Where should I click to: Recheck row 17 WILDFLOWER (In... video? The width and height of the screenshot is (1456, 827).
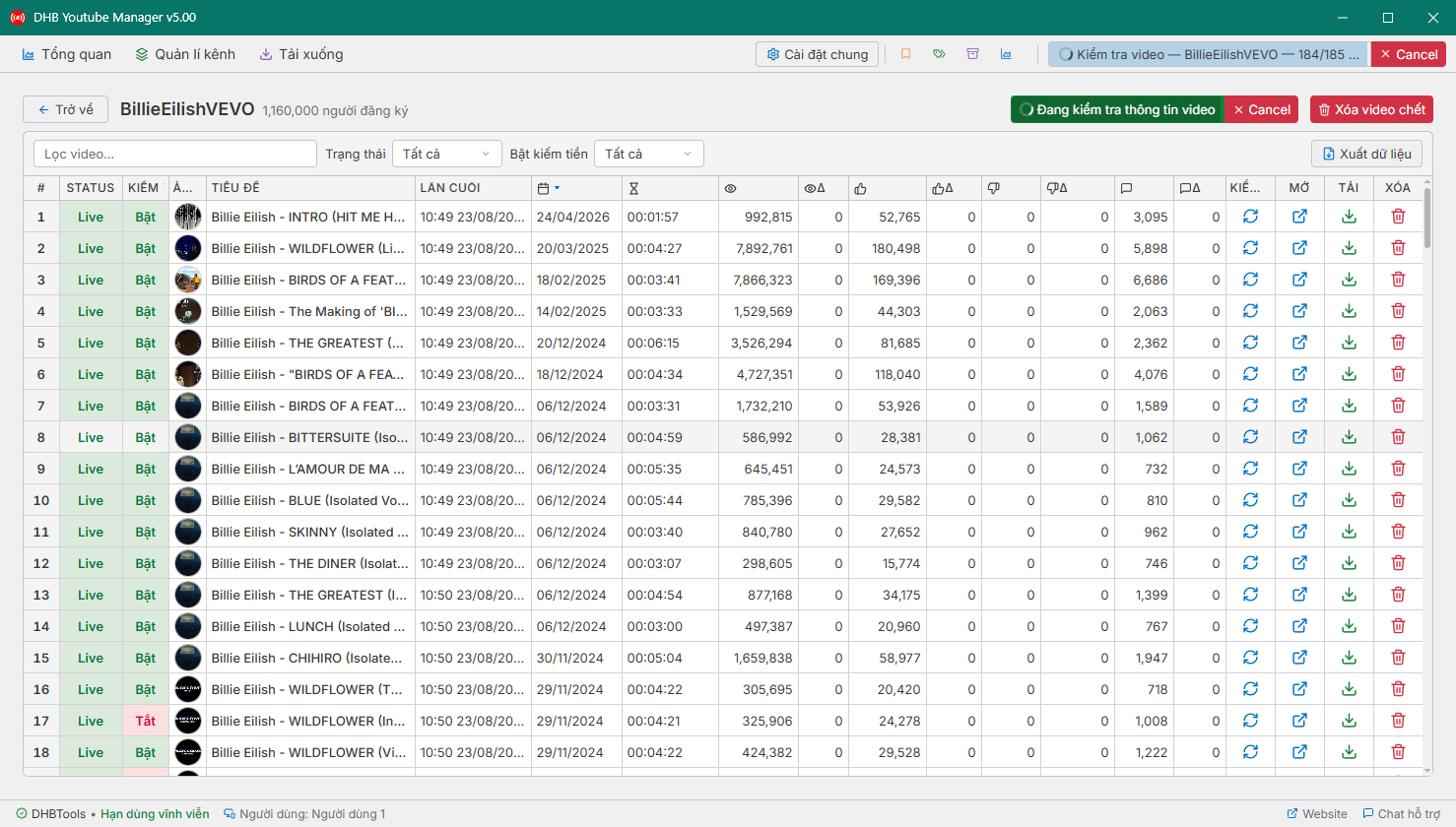coord(1250,721)
